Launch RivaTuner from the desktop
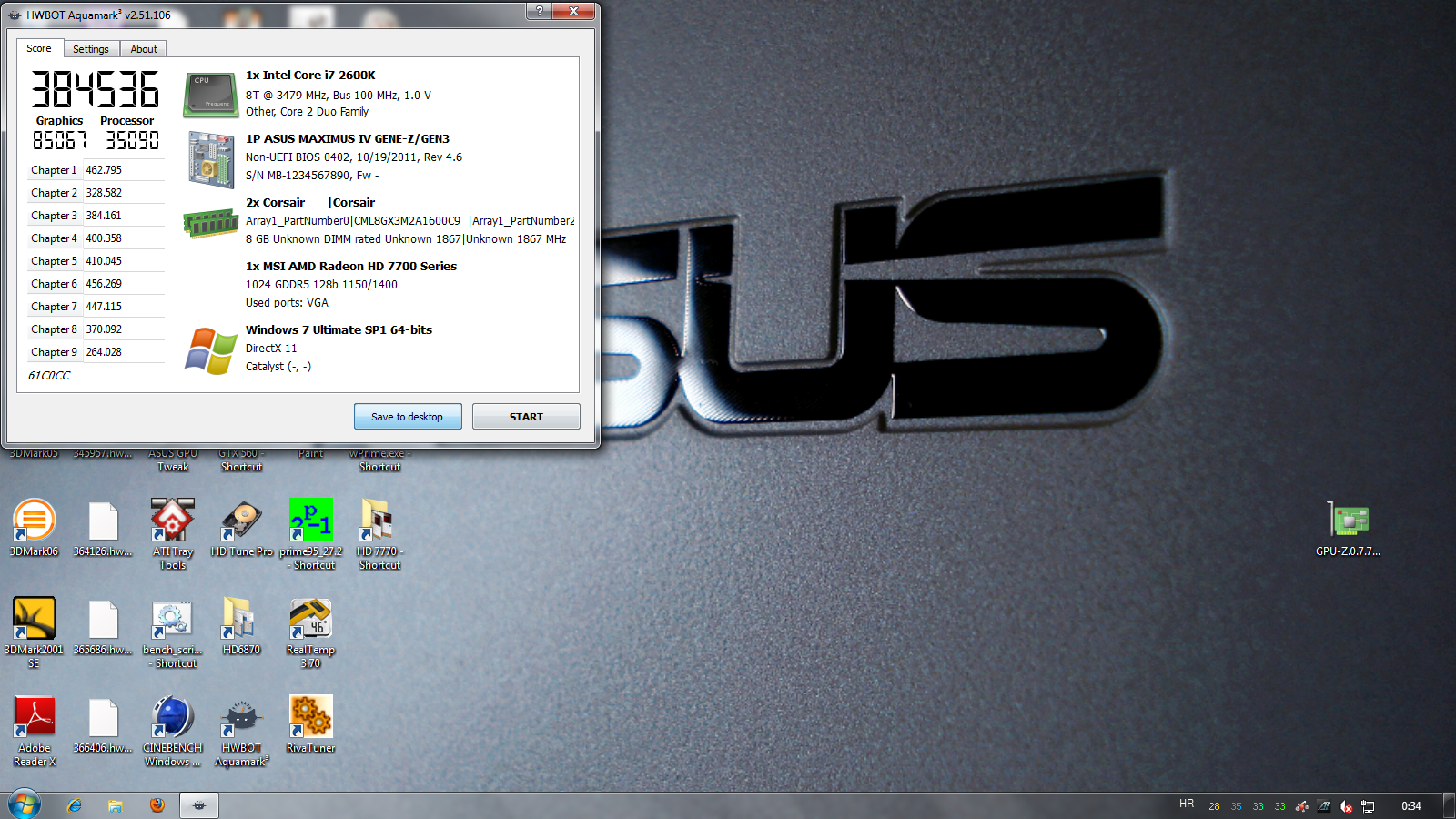This screenshot has width=1456, height=819. click(x=311, y=724)
